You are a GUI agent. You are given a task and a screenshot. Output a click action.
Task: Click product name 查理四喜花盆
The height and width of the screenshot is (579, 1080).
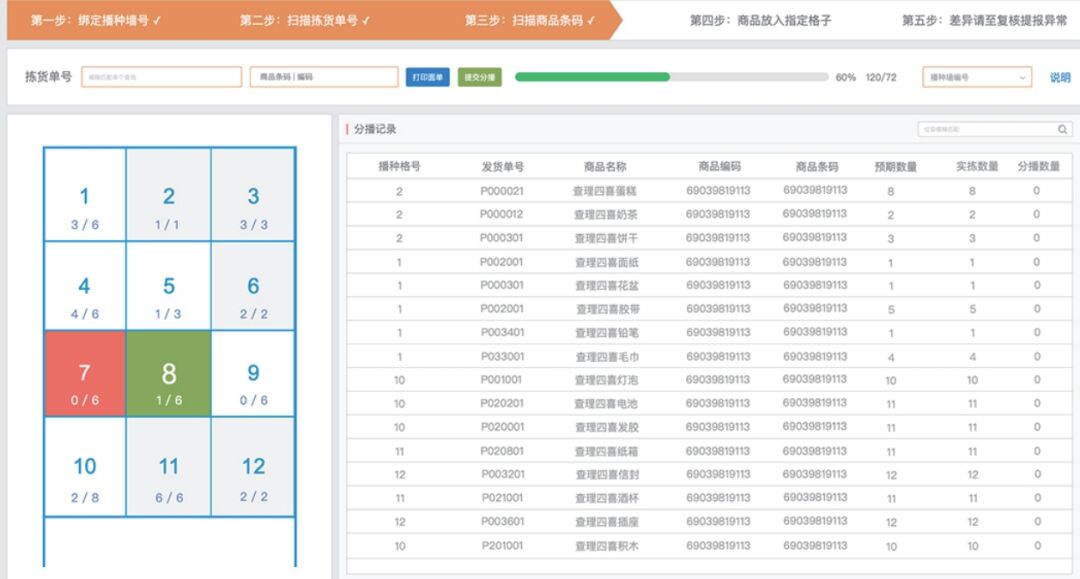pyautogui.click(x=606, y=285)
